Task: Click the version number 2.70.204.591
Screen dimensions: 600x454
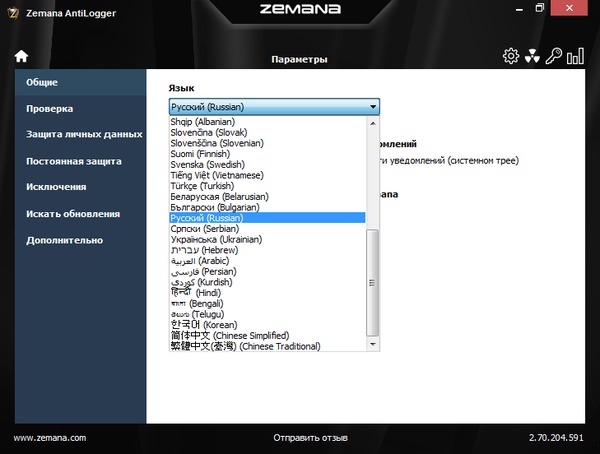Action: (x=556, y=438)
